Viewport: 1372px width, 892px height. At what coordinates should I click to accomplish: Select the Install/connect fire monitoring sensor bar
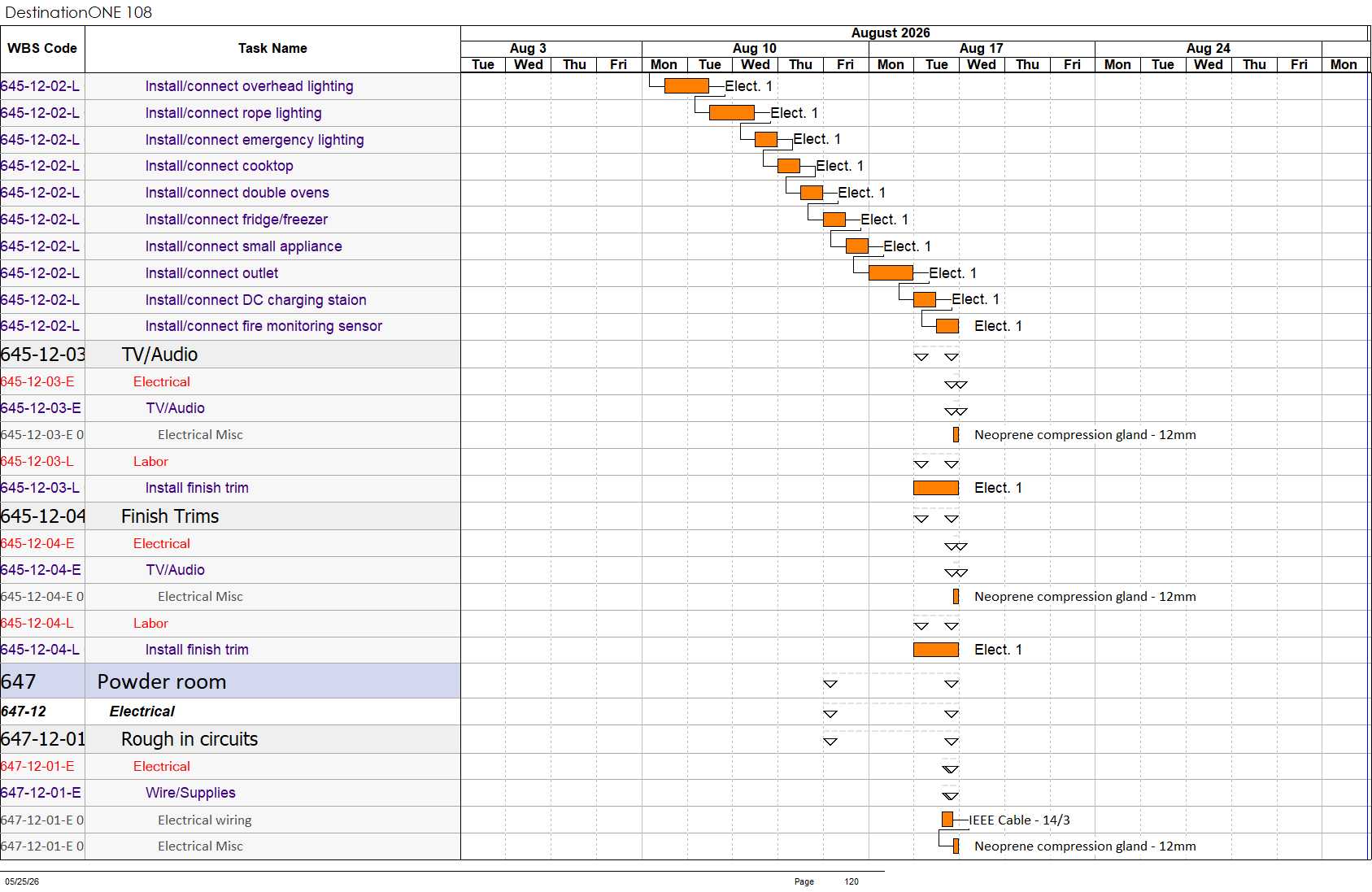click(947, 326)
